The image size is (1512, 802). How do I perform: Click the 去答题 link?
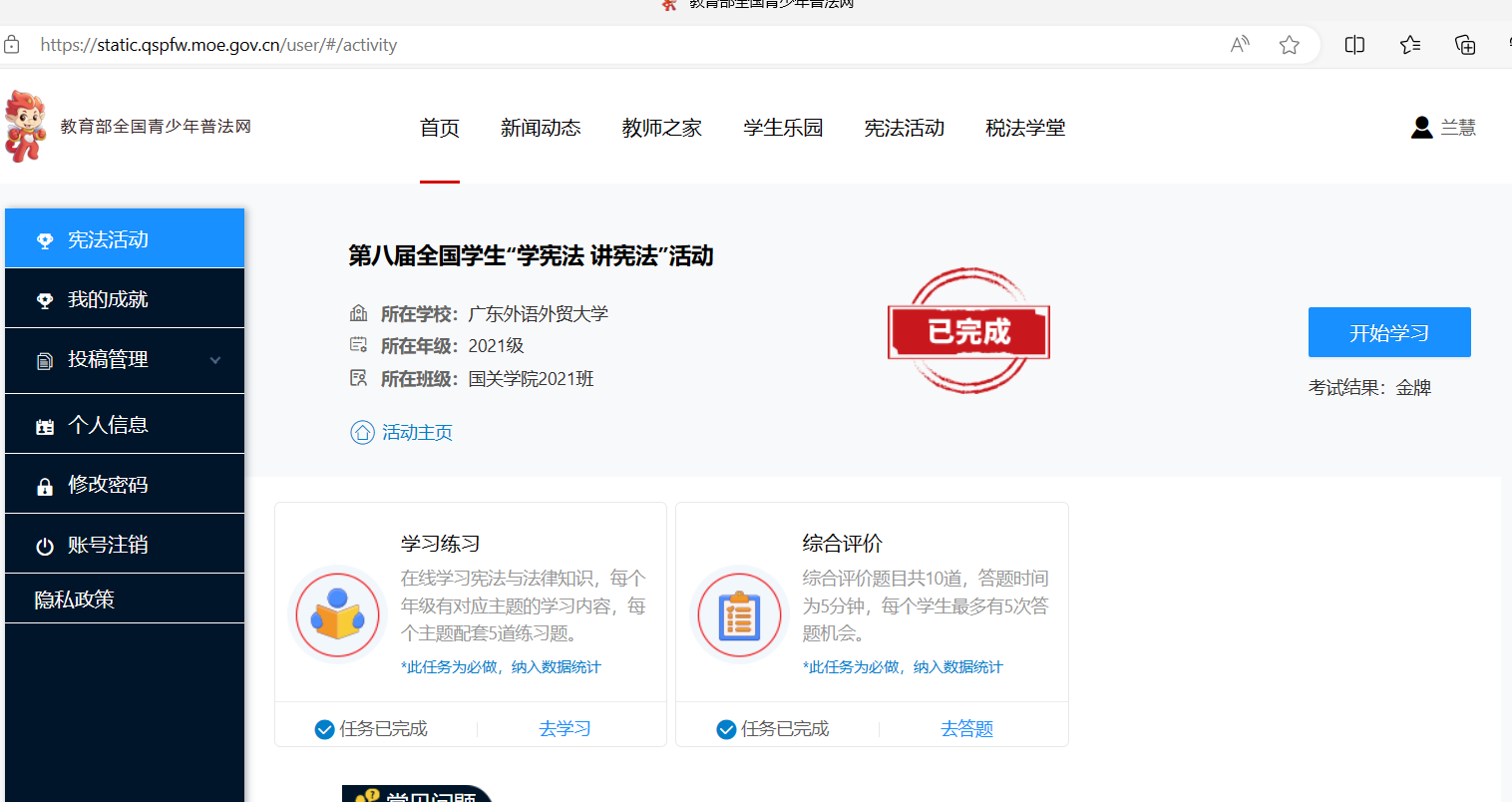tap(967, 729)
